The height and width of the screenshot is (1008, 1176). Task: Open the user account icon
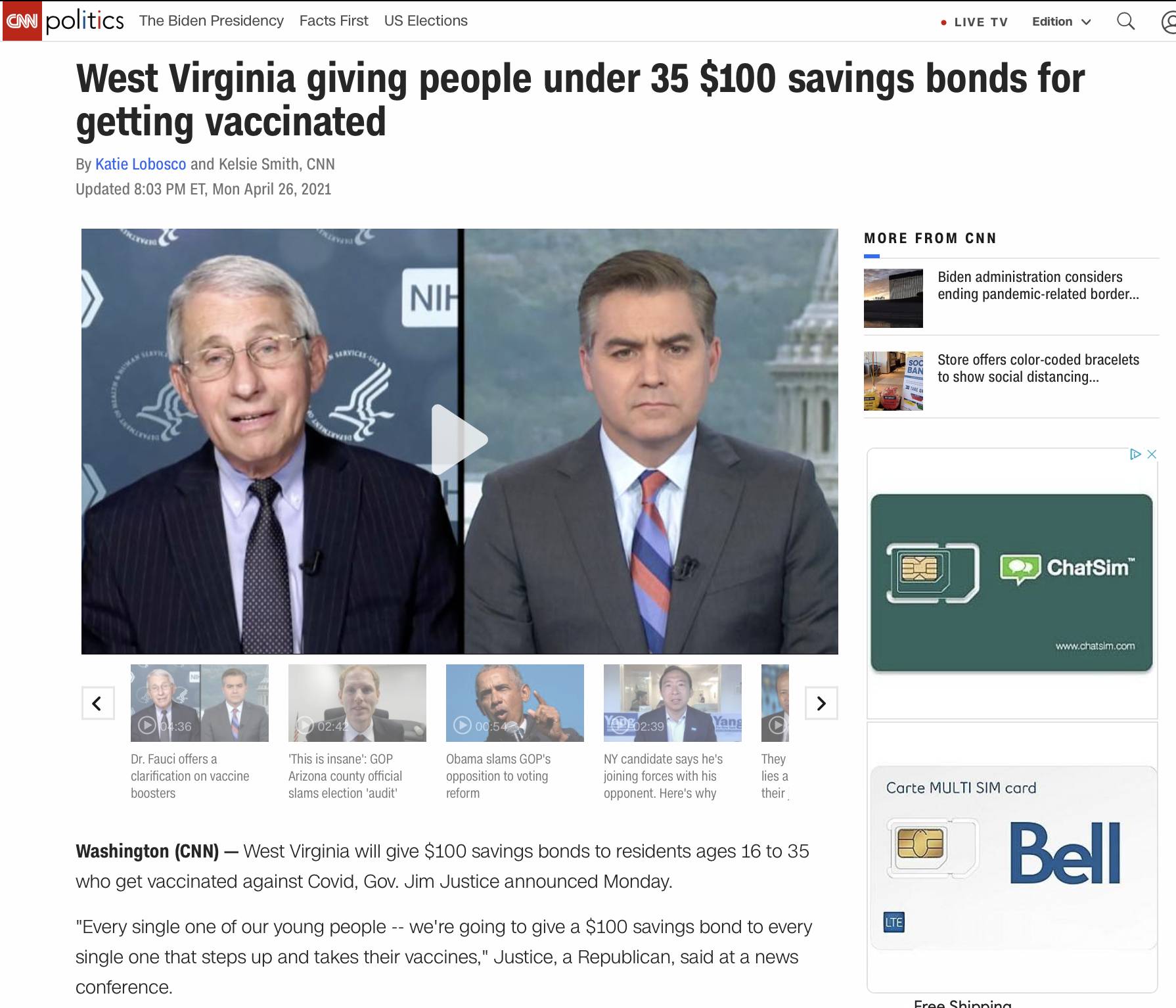(x=1169, y=22)
